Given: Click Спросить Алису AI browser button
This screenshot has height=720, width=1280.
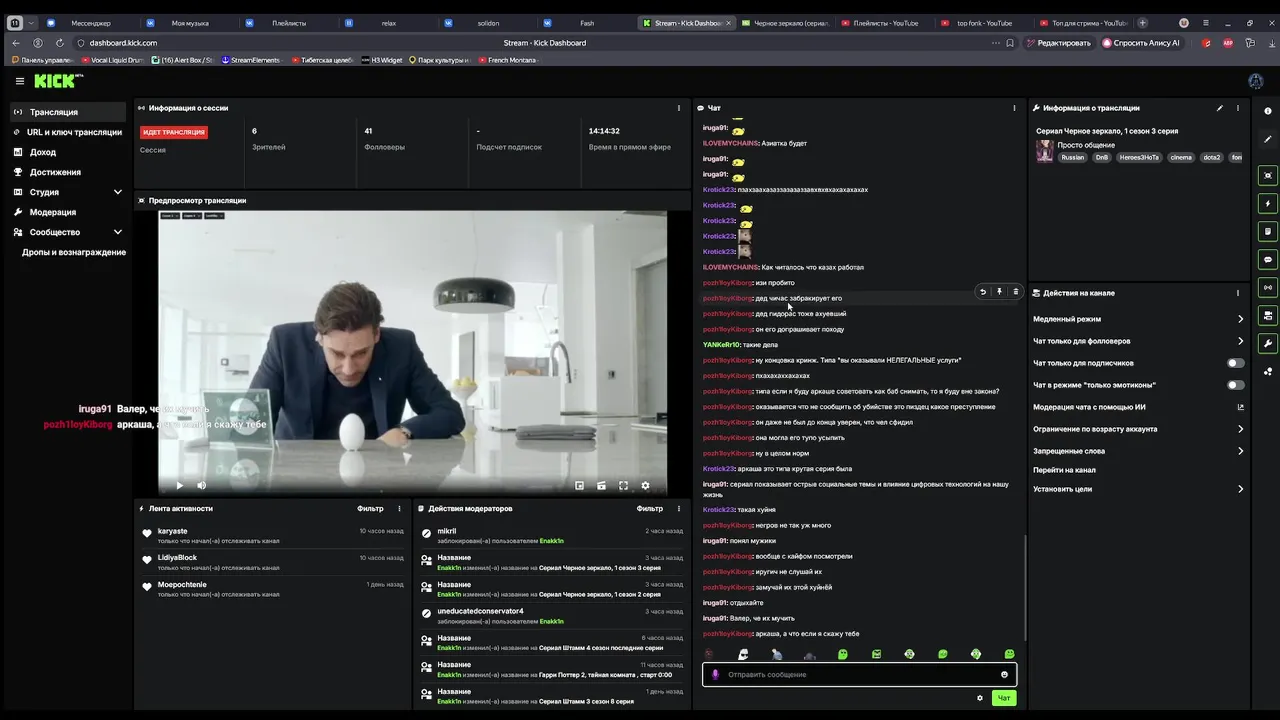Looking at the screenshot, I should point(1141,43).
